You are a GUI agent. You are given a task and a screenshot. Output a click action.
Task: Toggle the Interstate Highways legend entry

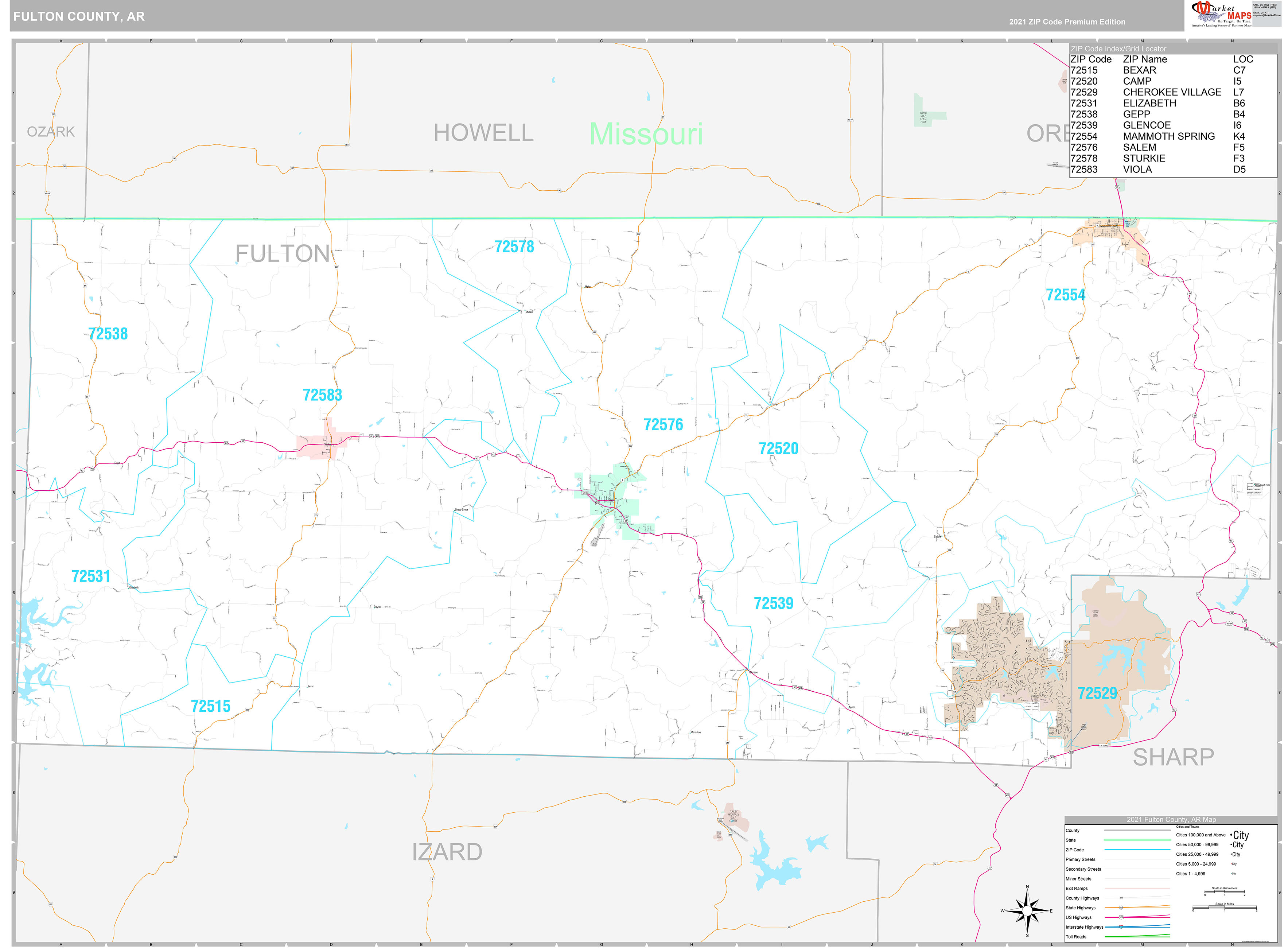pyautogui.click(x=1119, y=927)
